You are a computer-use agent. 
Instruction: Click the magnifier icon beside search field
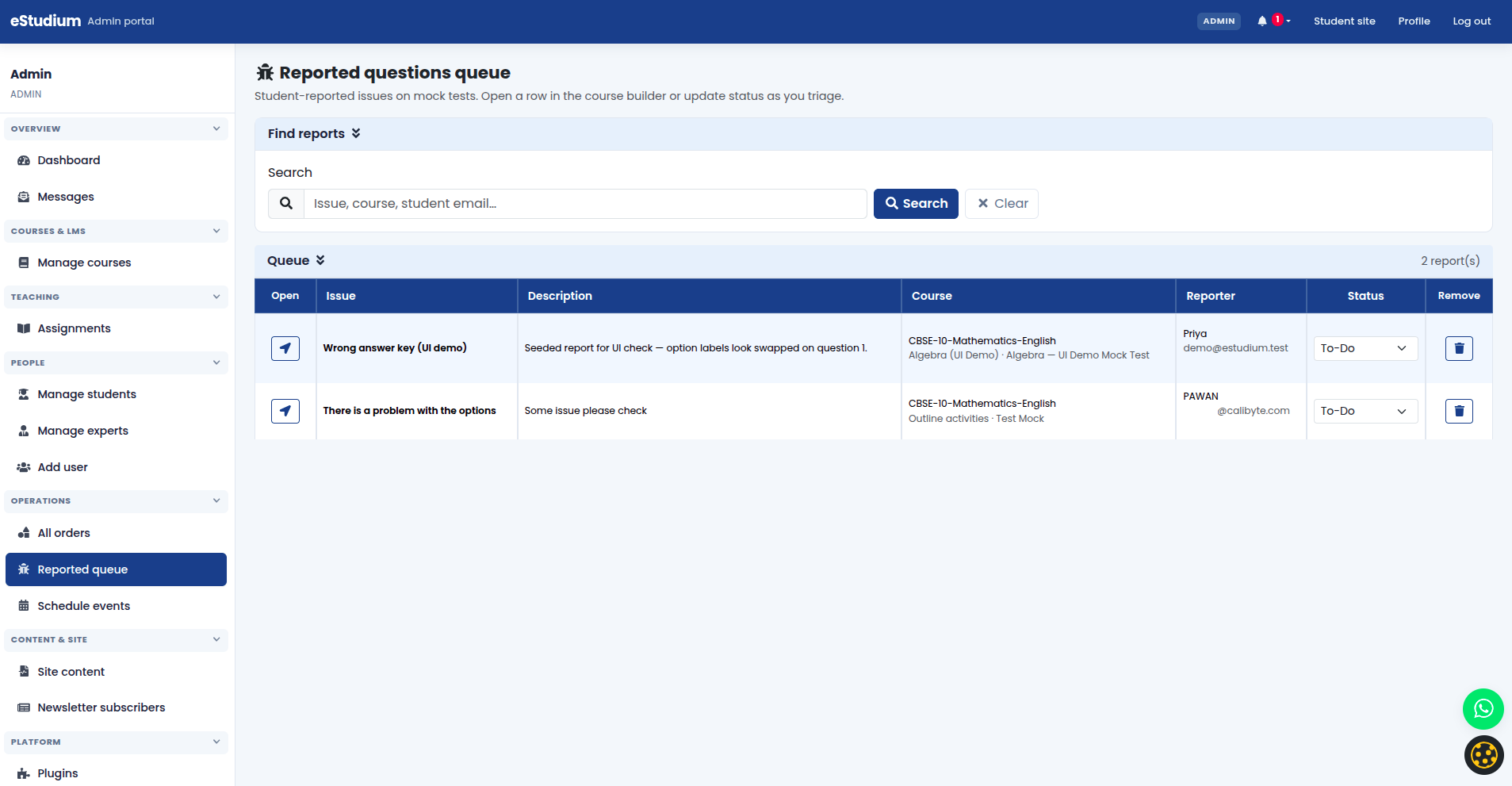click(x=286, y=204)
